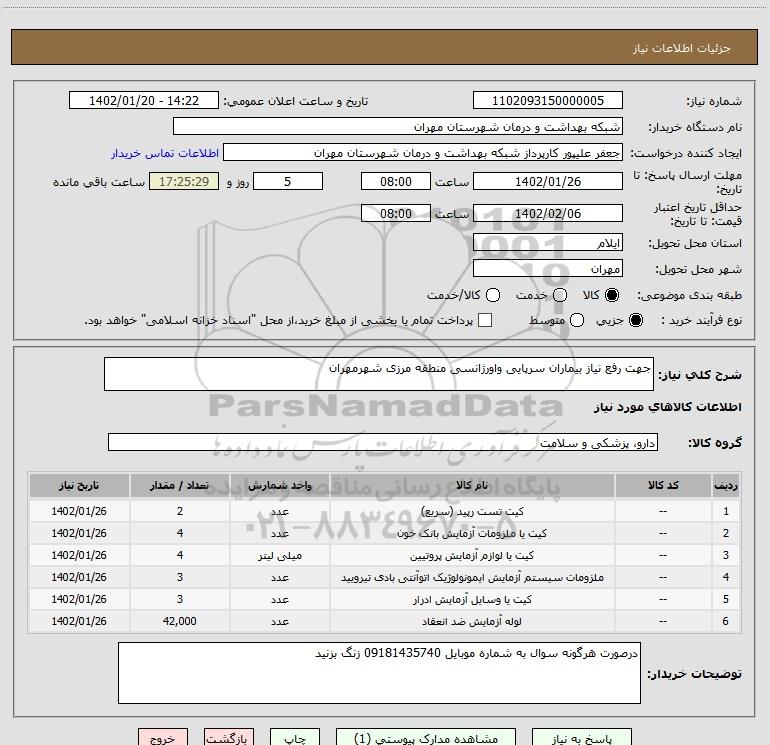The width and height of the screenshot is (770, 745).
Task: Click the اطلاعات کالاهای مورد نیاز heading
Action: tap(667, 407)
